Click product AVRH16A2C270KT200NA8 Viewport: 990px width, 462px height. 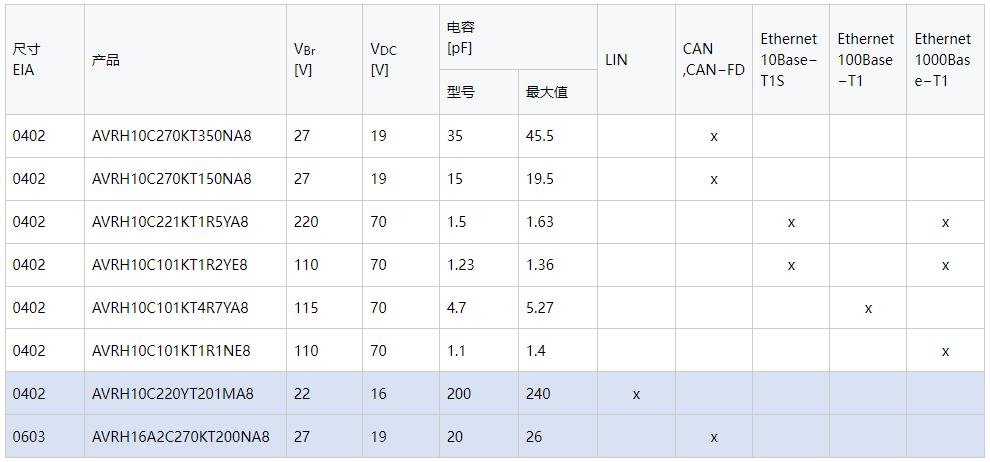tap(180, 437)
